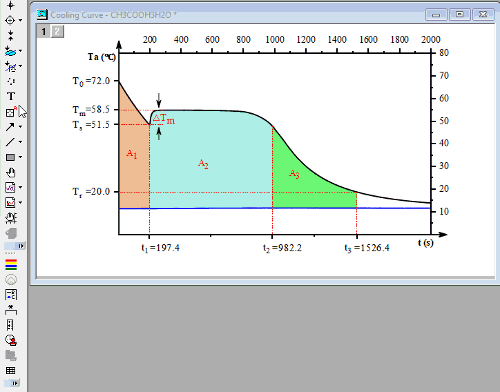
Task: Click the red A2 area label
Action: click(x=203, y=164)
